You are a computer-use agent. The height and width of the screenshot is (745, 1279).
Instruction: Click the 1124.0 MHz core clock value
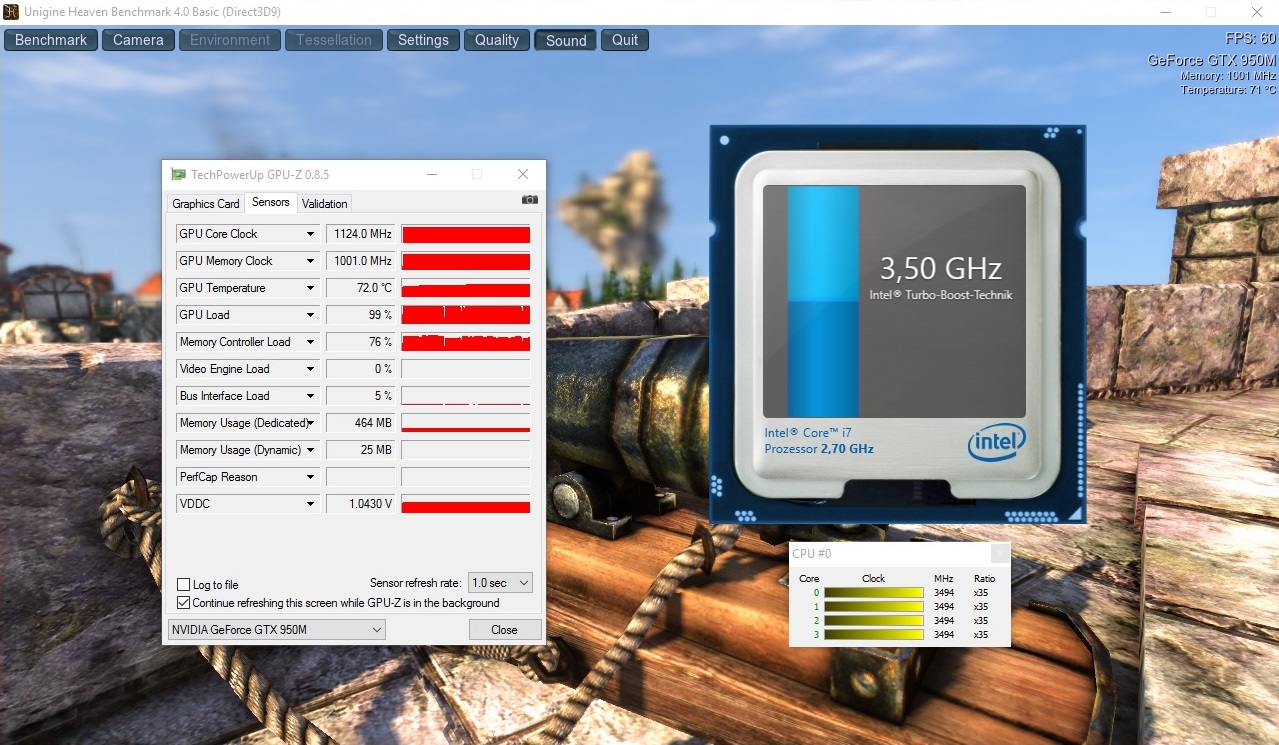point(361,234)
